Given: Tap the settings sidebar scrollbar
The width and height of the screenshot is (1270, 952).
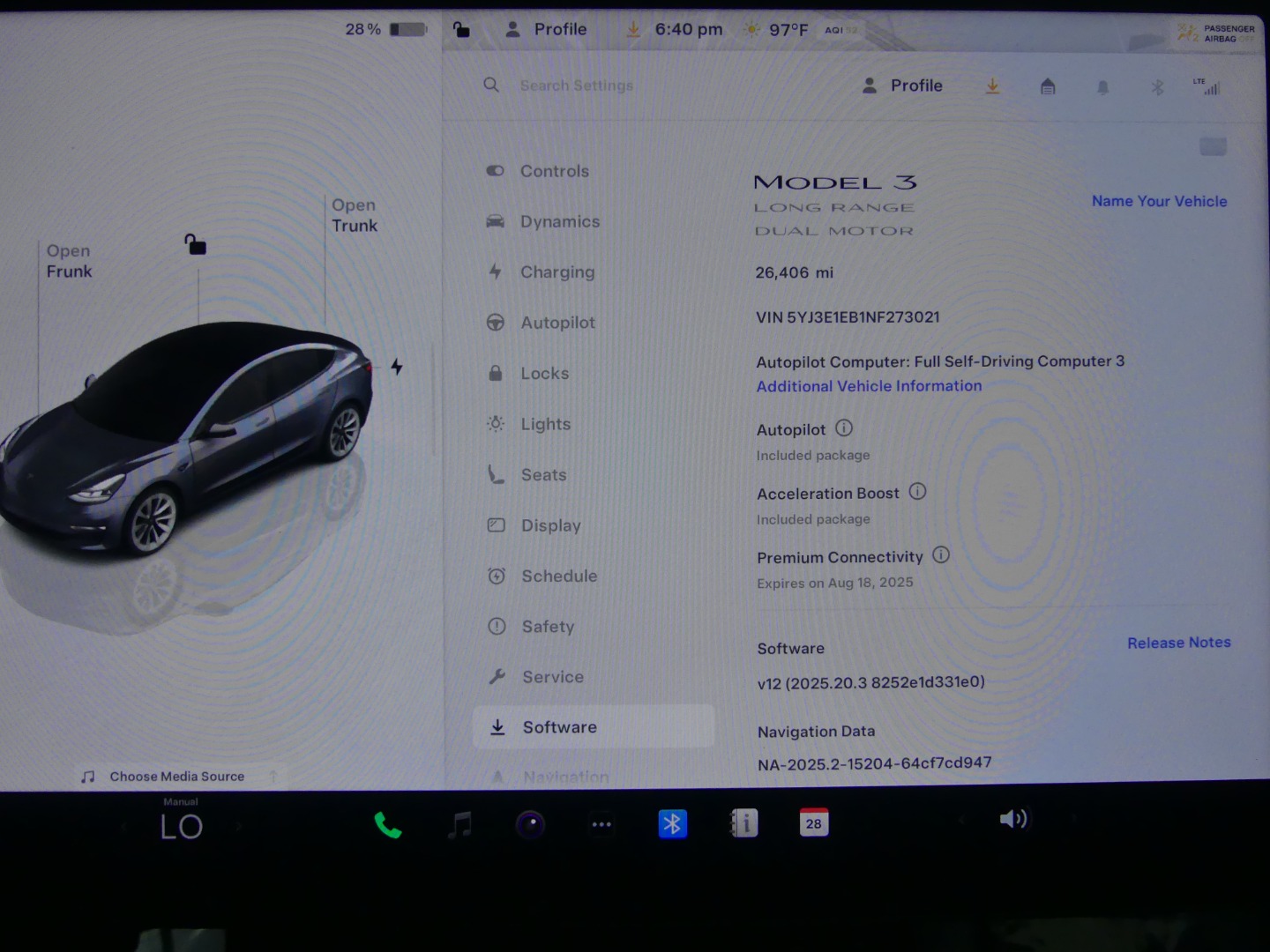Looking at the screenshot, I should (433, 401).
